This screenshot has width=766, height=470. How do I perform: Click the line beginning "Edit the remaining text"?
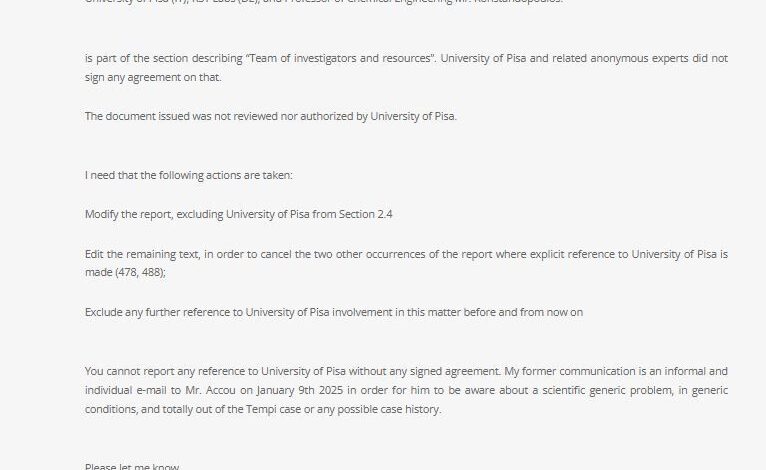[x=406, y=254]
